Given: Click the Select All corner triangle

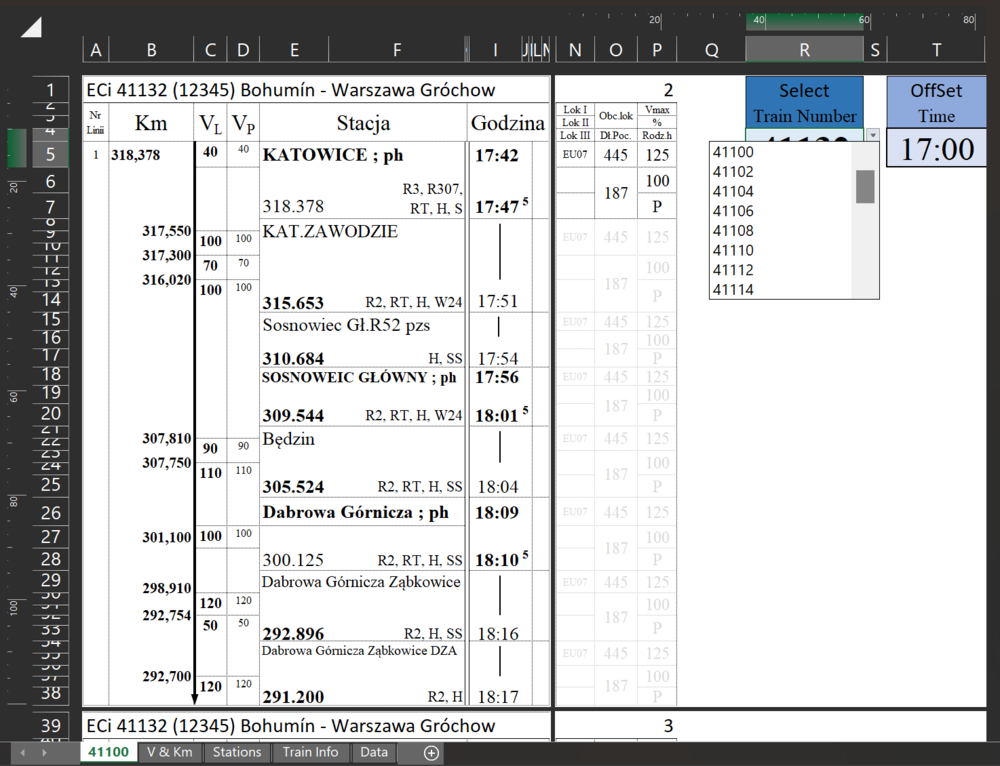Looking at the screenshot, I should (x=31, y=27).
